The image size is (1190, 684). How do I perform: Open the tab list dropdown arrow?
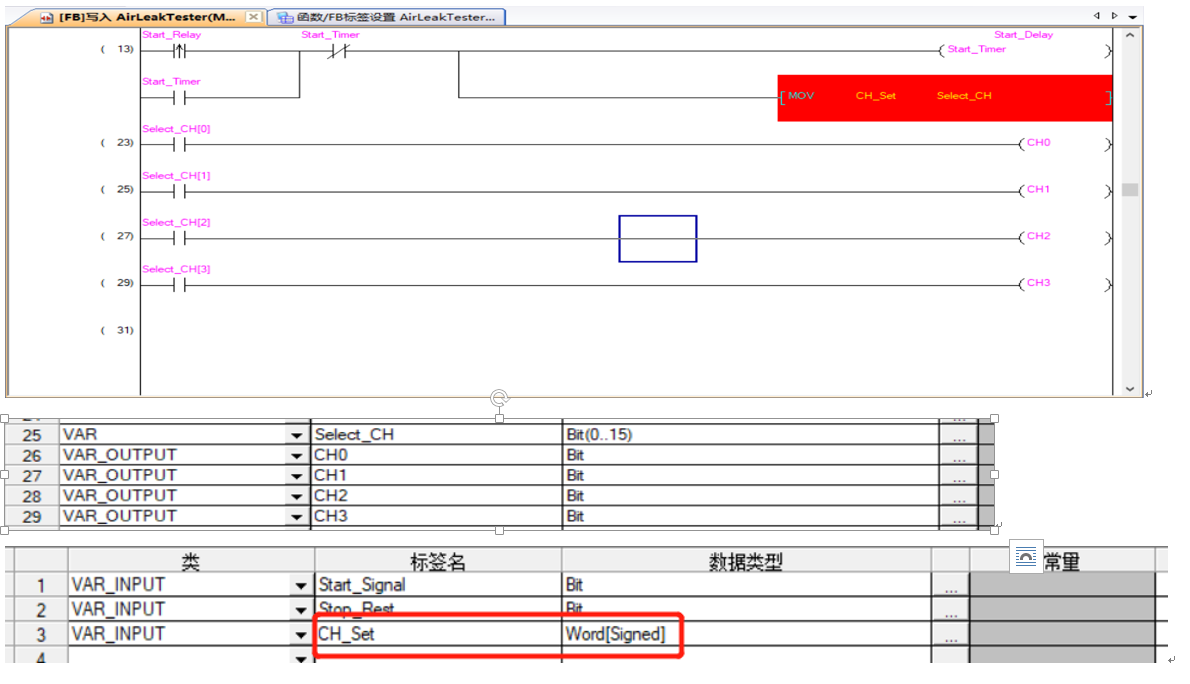[1133, 16]
